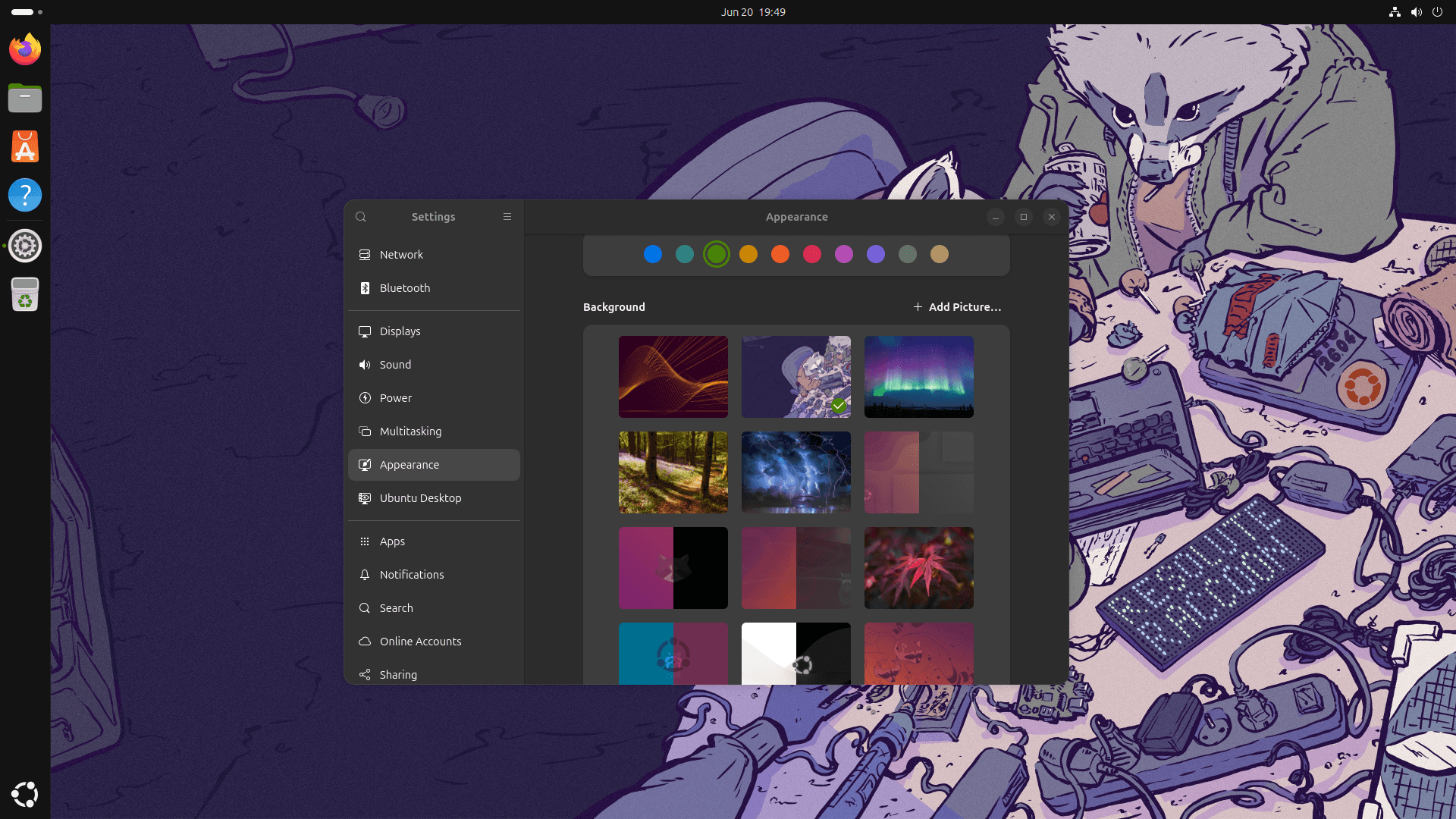Screen dimensions: 1456x819
Task: Open Bluetooth settings
Action: coord(434,288)
